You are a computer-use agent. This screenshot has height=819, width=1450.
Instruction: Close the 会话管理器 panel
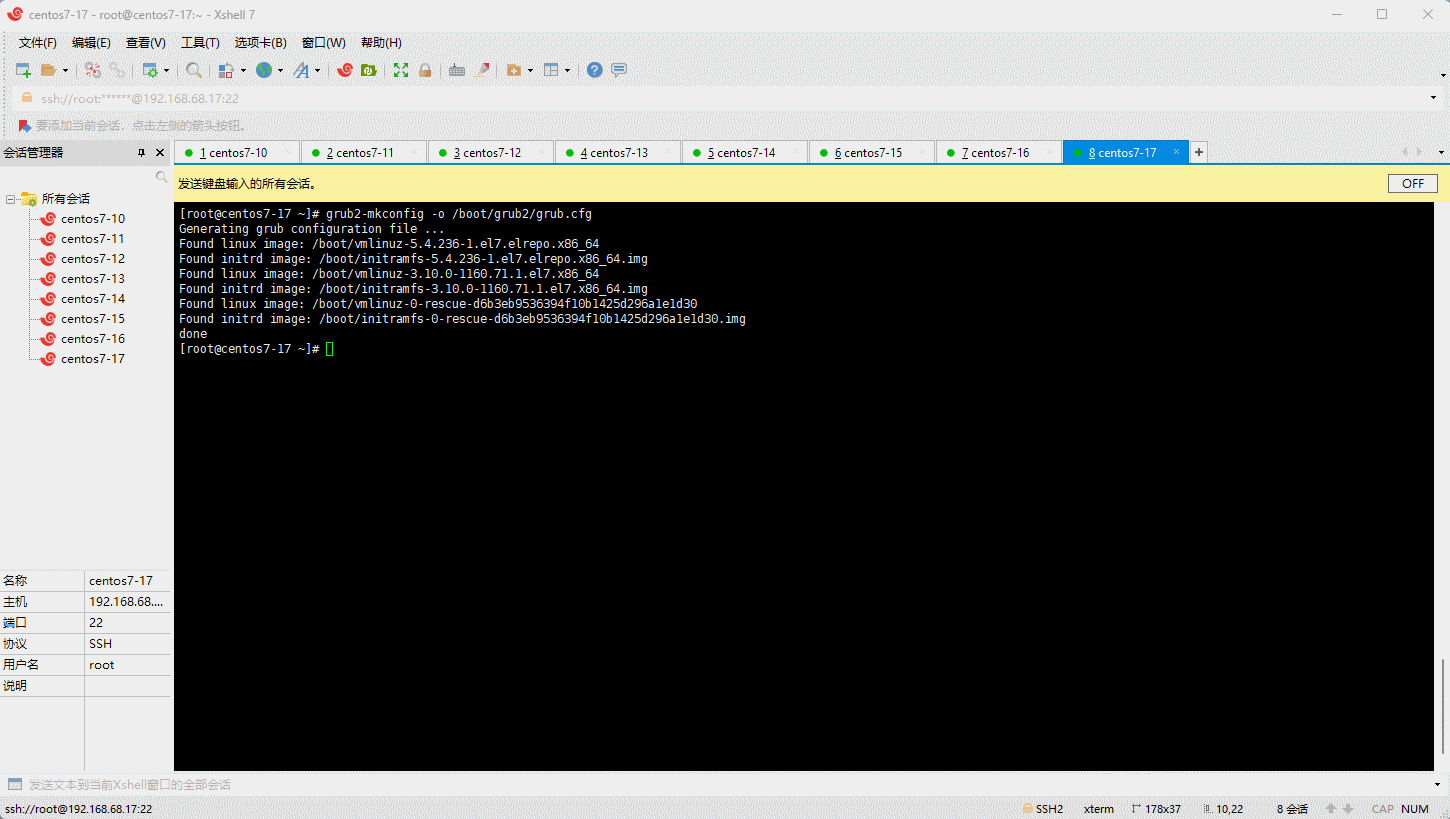click(160, 153)
